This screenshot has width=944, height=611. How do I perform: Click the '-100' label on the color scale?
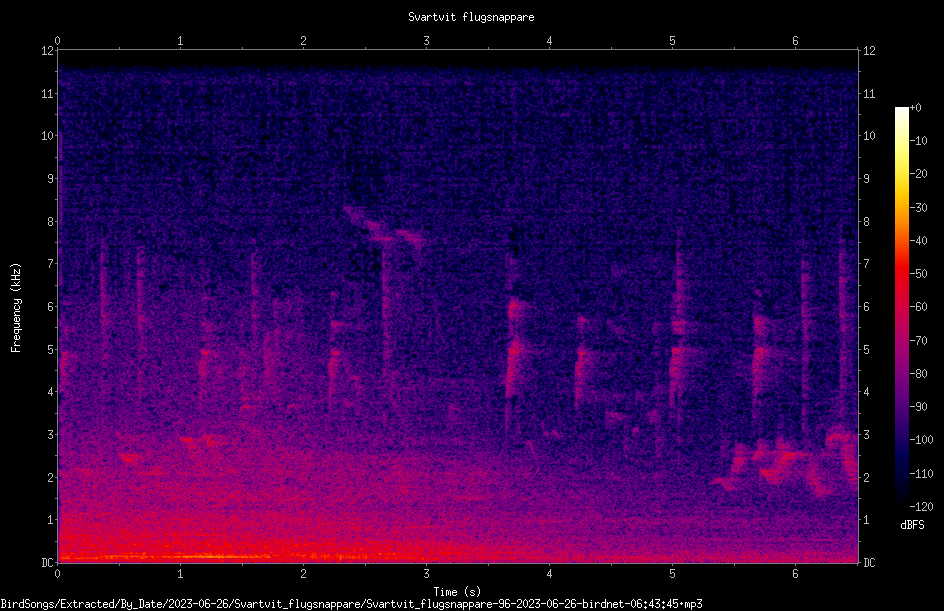921,440
